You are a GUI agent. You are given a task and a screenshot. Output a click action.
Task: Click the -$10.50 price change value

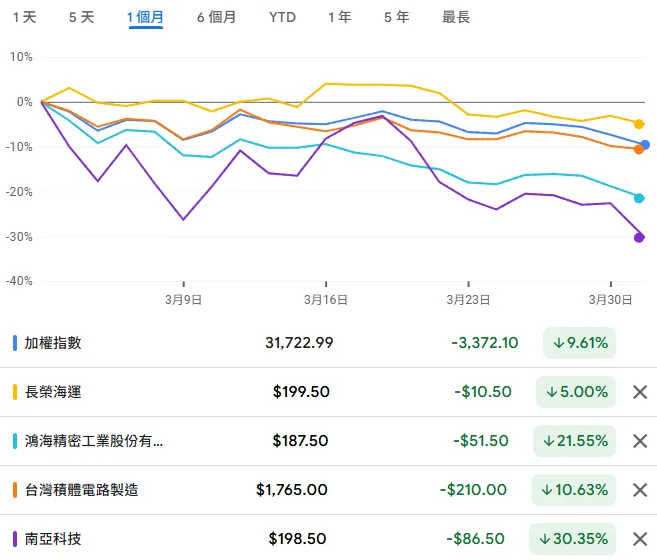pyautogui.click(x=483, y=392)
